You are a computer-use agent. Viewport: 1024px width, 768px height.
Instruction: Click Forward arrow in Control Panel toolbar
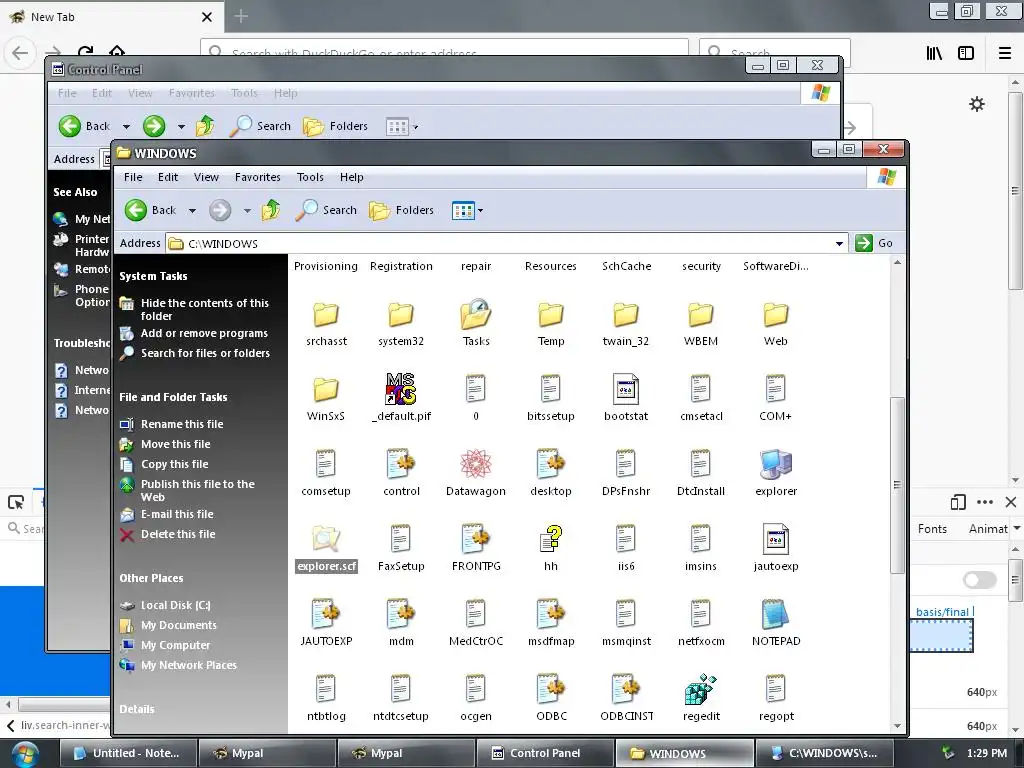(154, 125)
